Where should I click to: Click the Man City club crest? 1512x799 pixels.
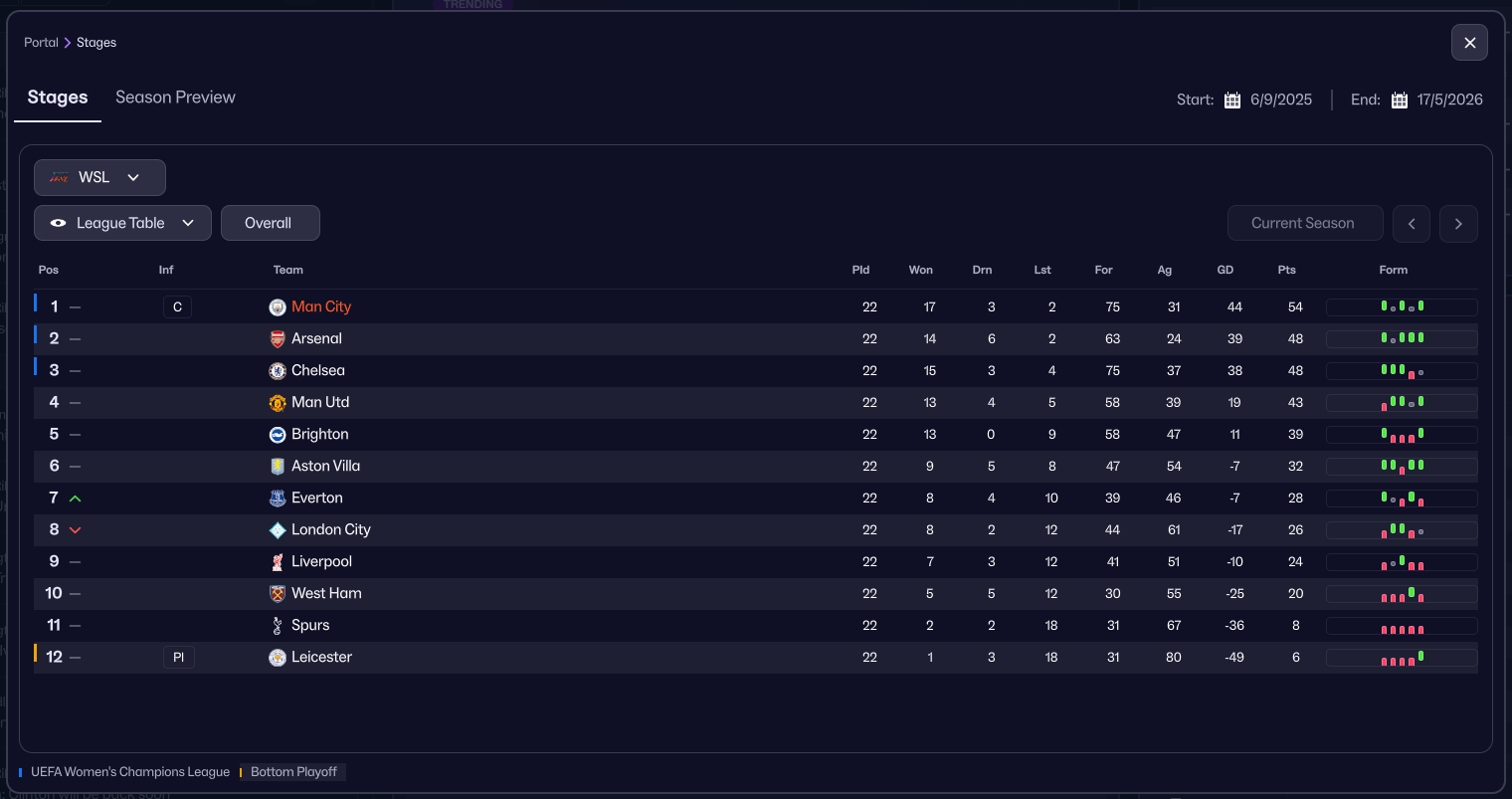point(278,307)
